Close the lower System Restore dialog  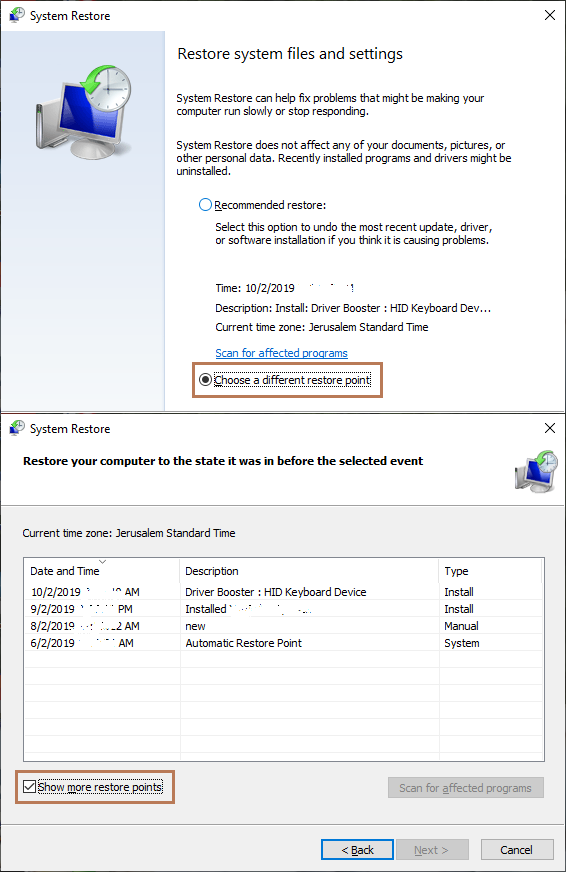tap(549, 428)
